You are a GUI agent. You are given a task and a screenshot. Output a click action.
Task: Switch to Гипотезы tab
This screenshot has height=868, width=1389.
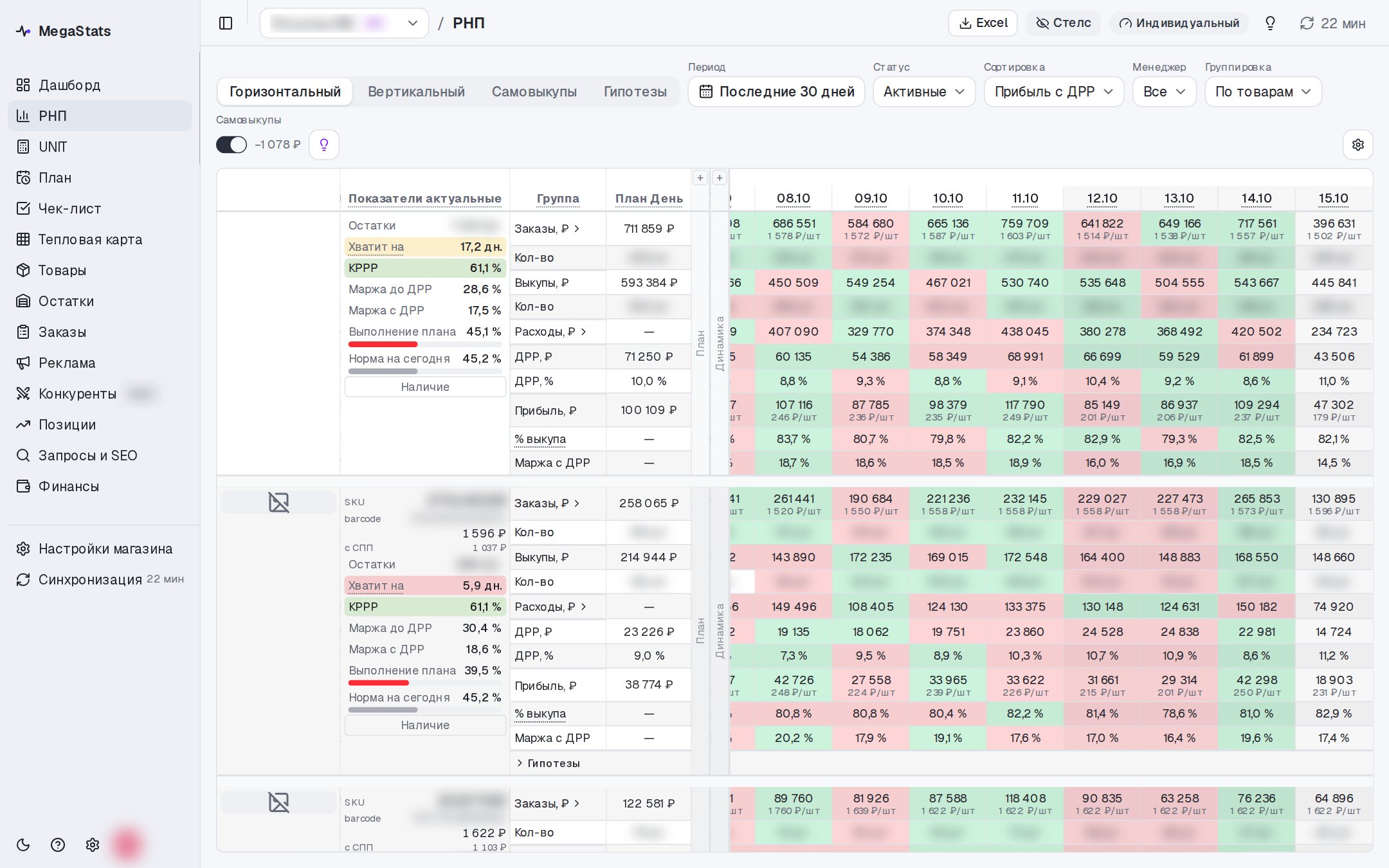635,91
